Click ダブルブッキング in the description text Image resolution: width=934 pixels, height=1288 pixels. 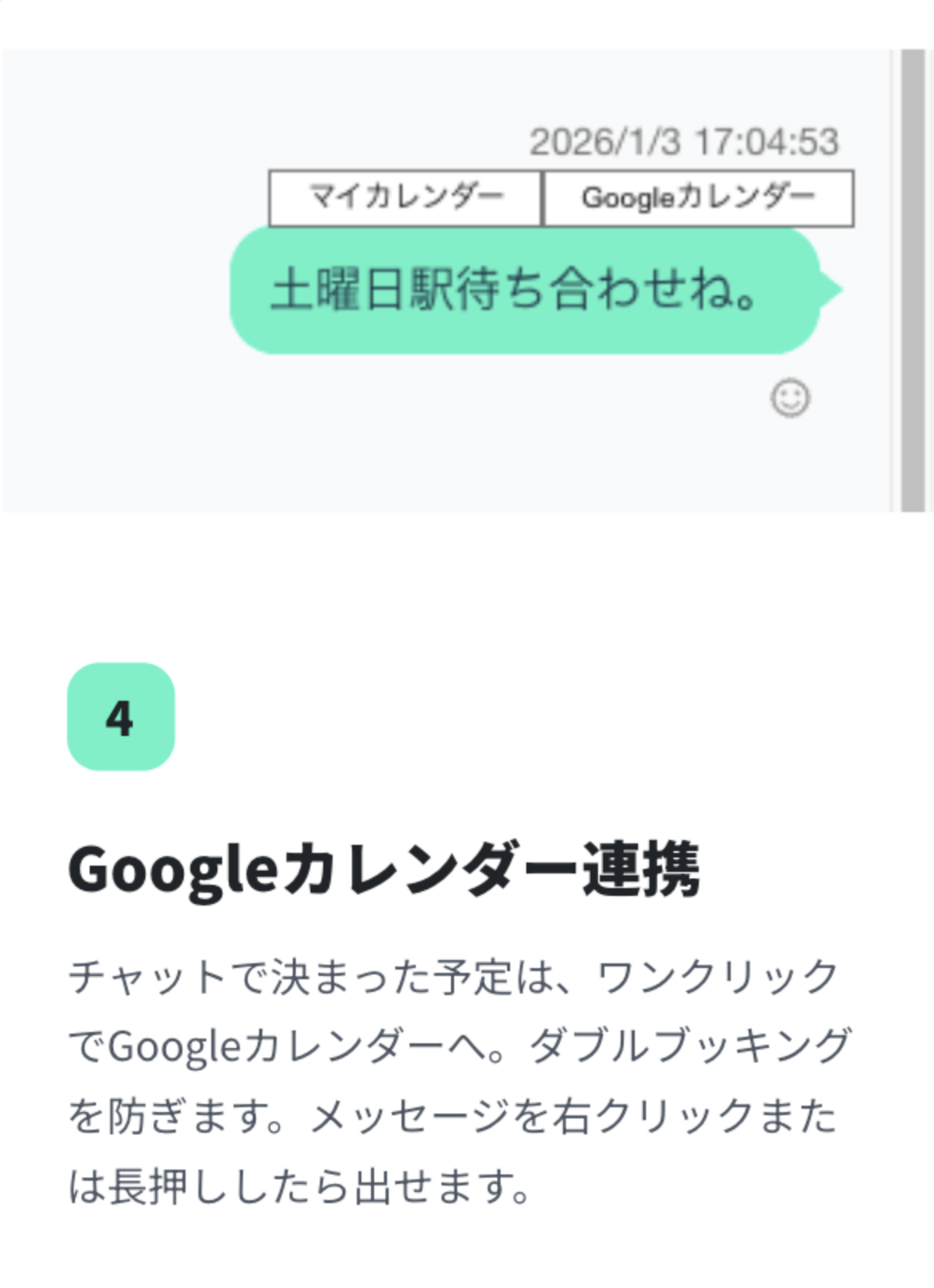tap(690, 1046)
